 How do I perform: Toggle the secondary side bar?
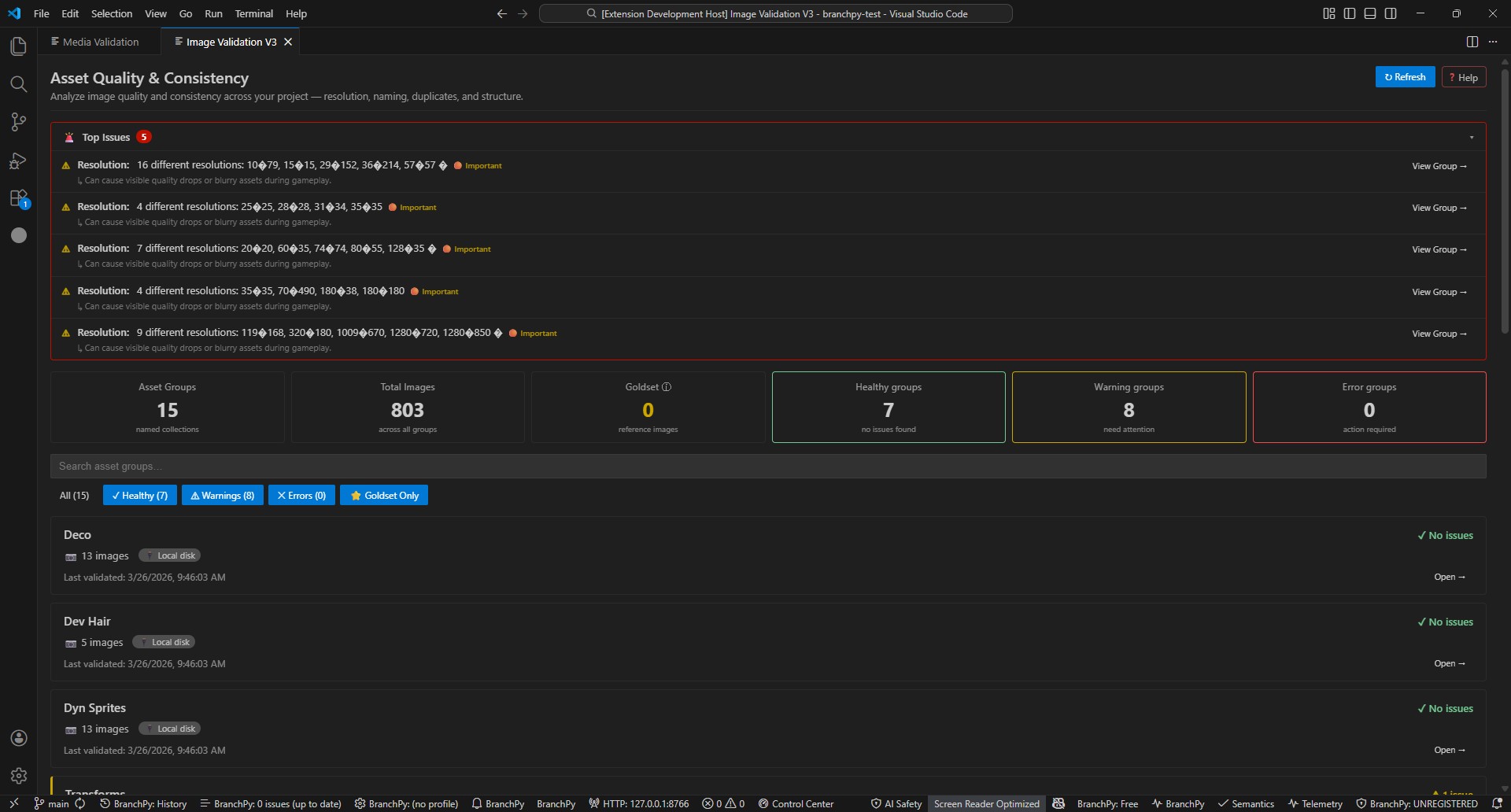[x=1391, y=13]
